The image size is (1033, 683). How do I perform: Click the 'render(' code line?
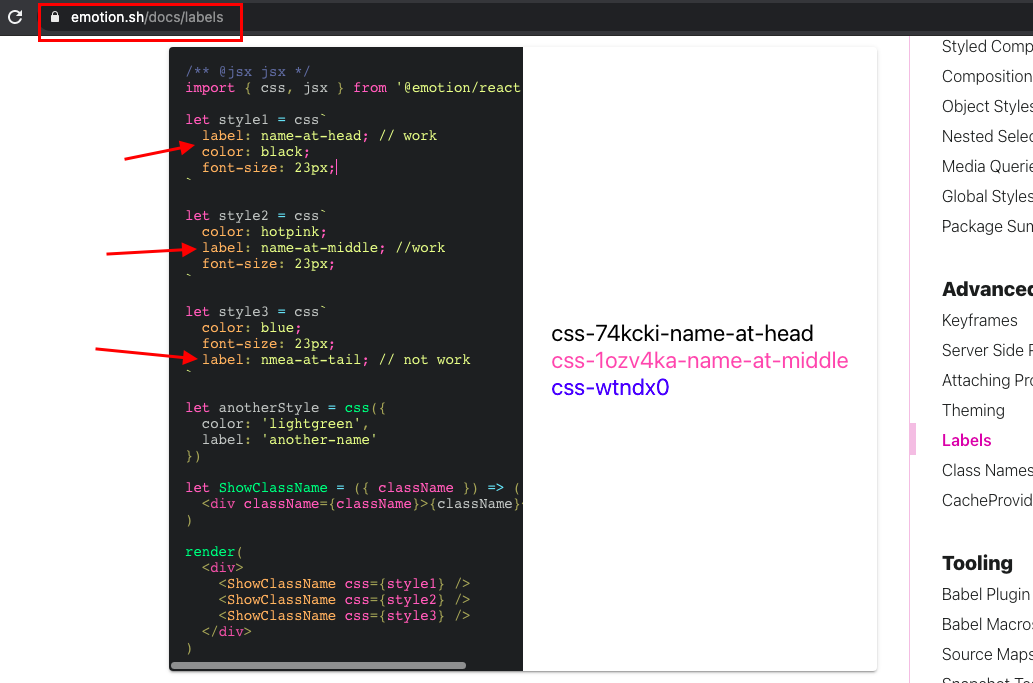[214, 552]
